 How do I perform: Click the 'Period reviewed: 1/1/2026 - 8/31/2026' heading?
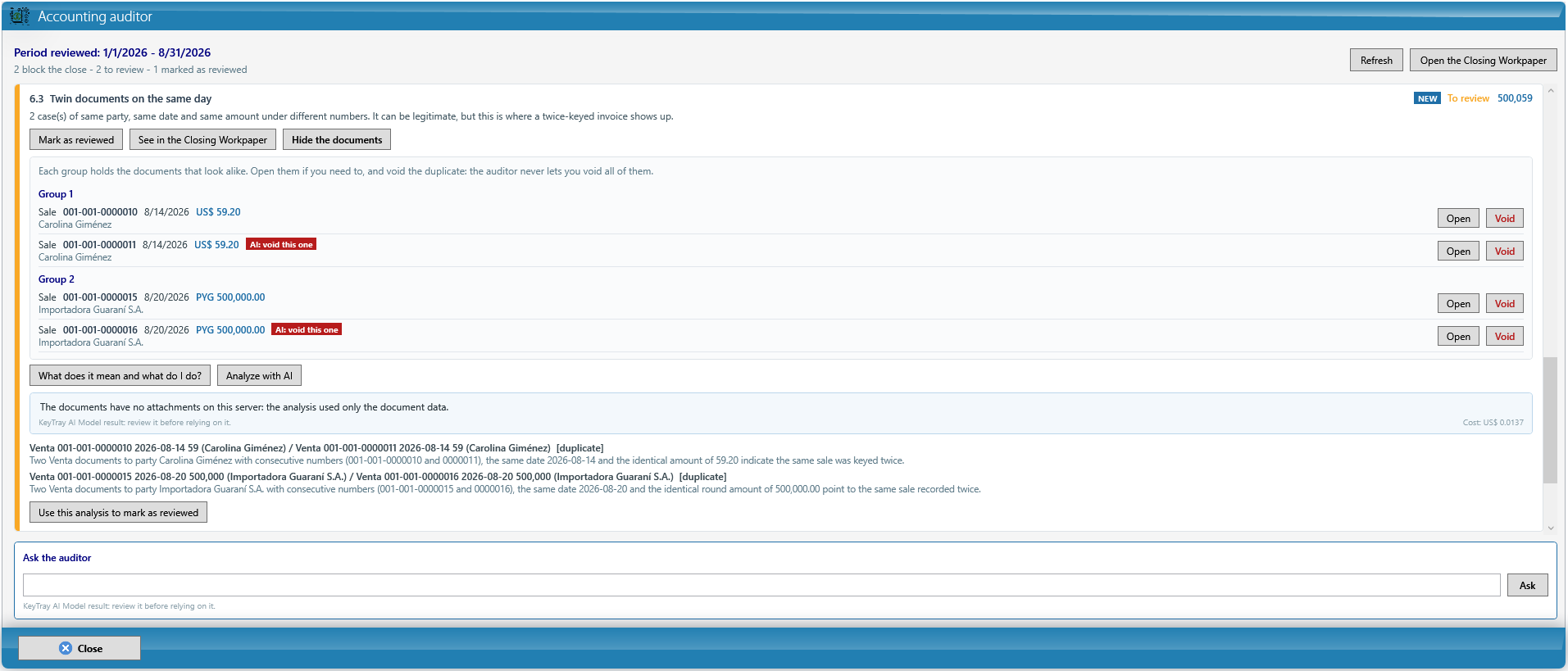click(x=112, y=52)
